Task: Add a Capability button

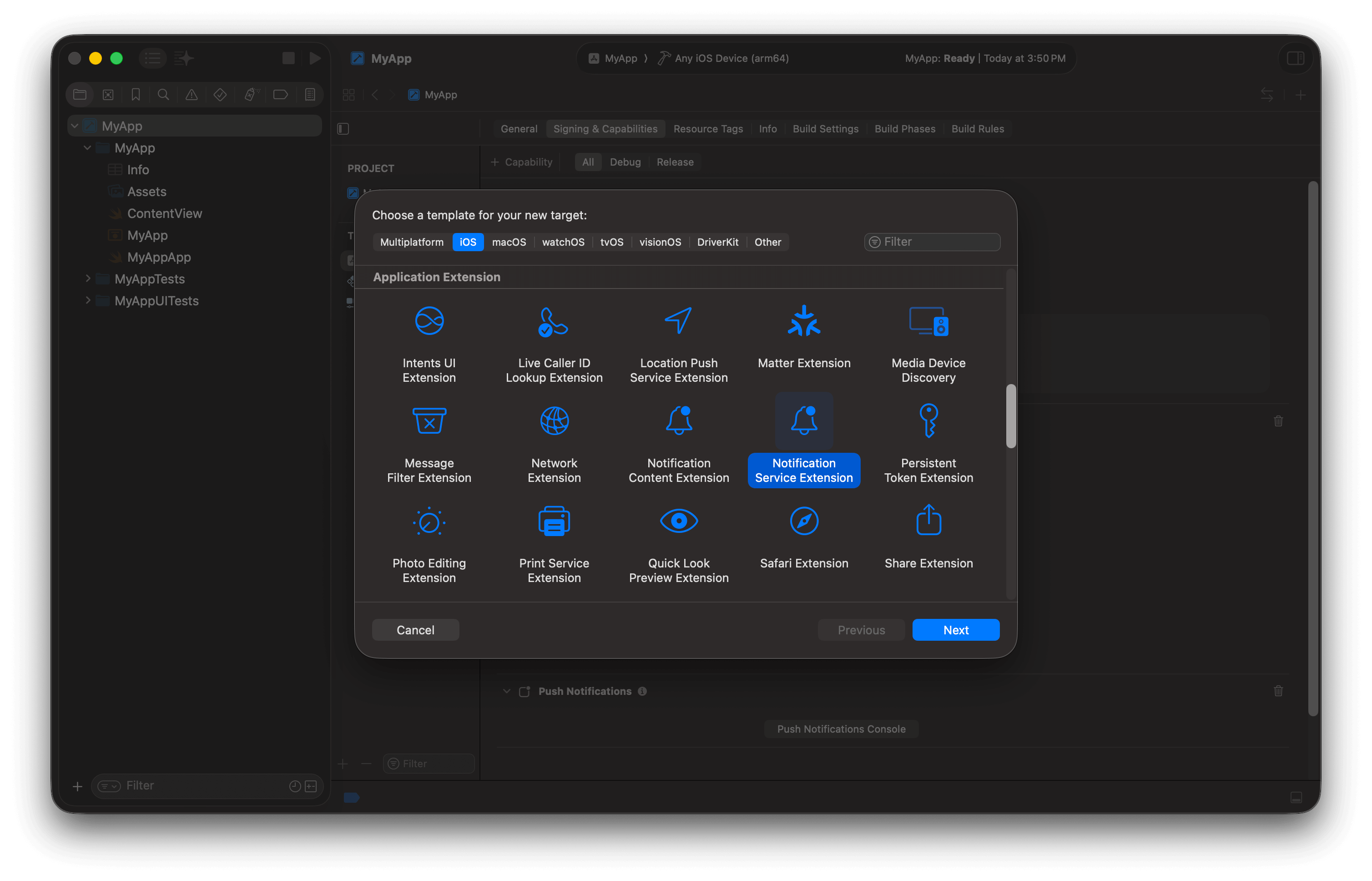Action: [x=521, y=162]
